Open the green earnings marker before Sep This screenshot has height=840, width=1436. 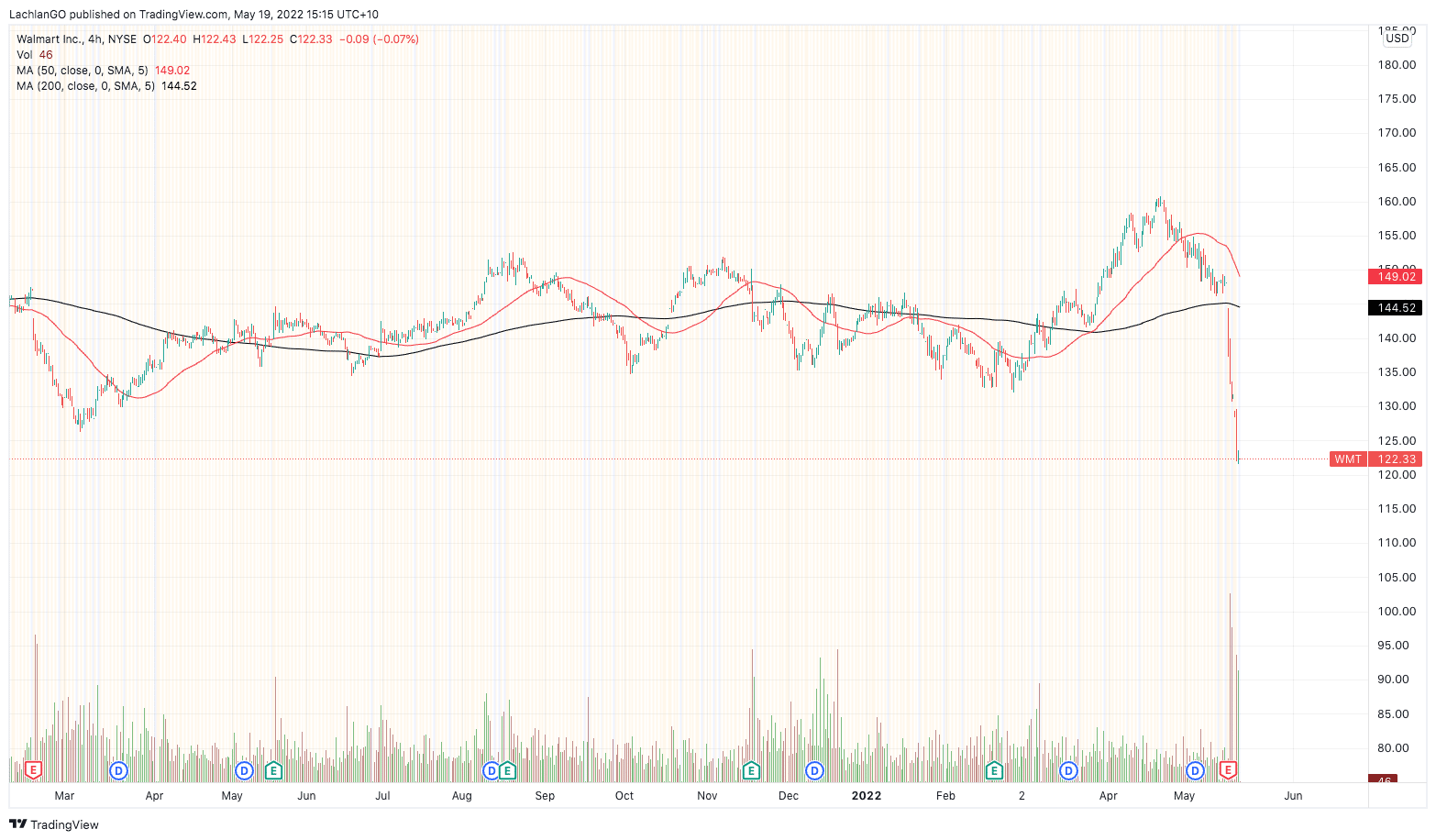click(x=507, y=770)
